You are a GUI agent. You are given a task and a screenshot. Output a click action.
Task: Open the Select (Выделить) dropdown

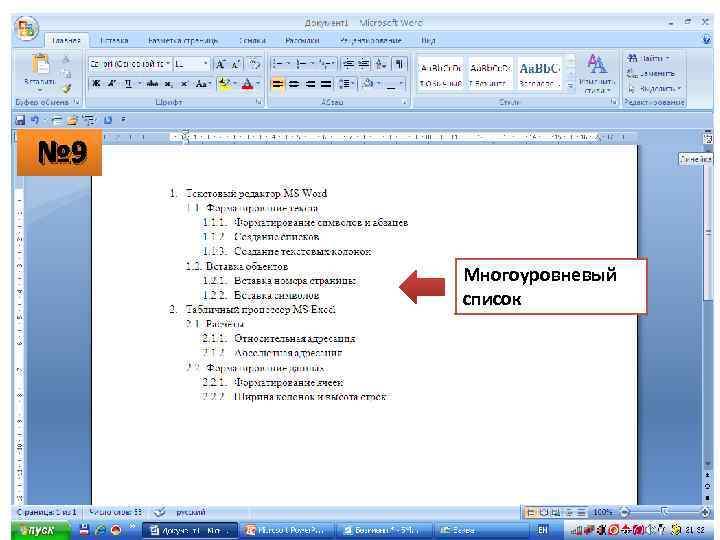(x=654, y=88)
